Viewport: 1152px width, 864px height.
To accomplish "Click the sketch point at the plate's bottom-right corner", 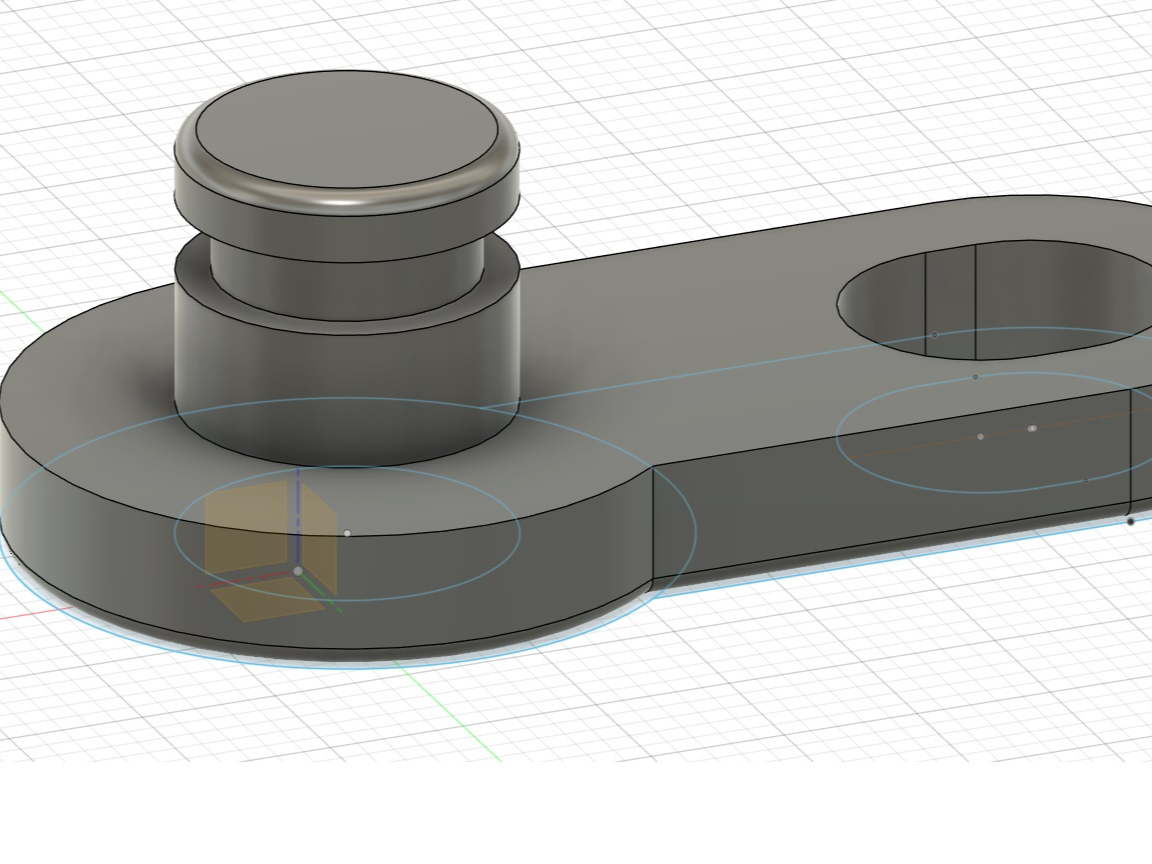I will [1131, 522].
